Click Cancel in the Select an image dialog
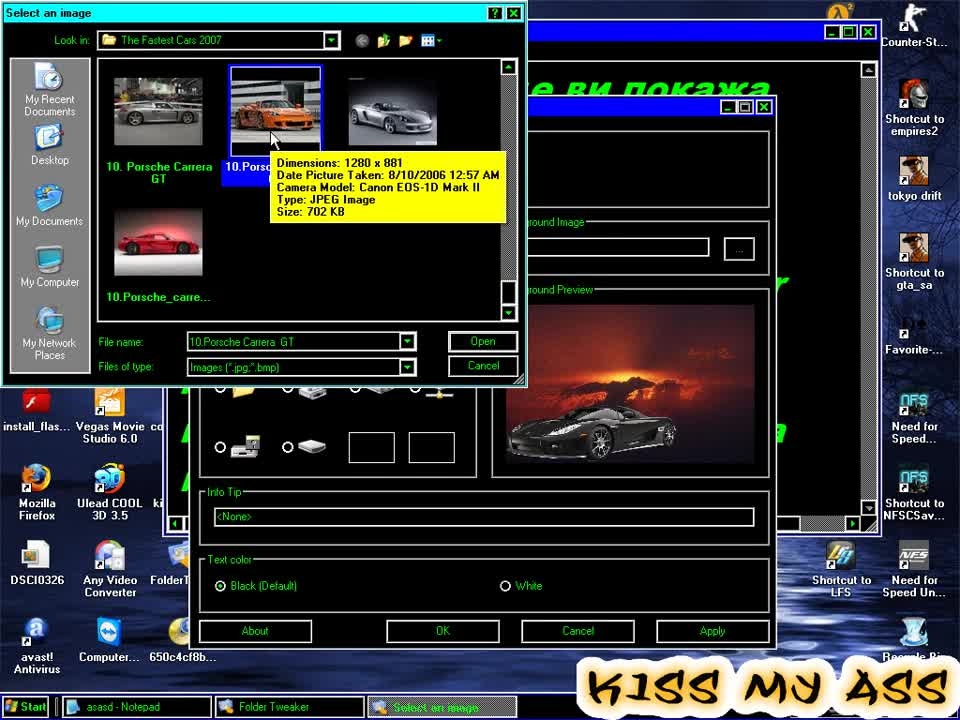This screenshot has width=960, height=720. coord(483,366)
